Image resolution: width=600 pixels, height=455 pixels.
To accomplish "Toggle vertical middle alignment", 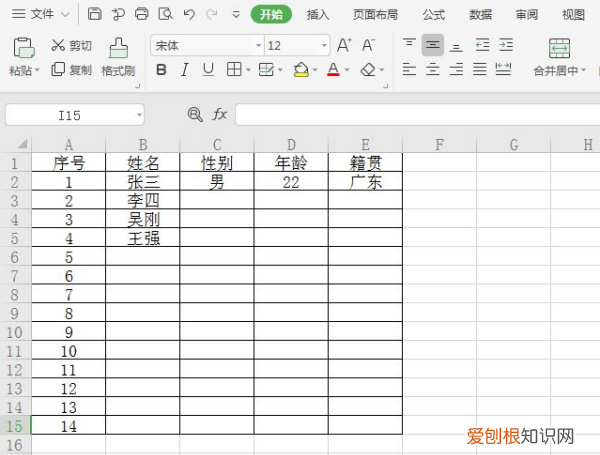I will pyautogui.click(x=433, y=45).
